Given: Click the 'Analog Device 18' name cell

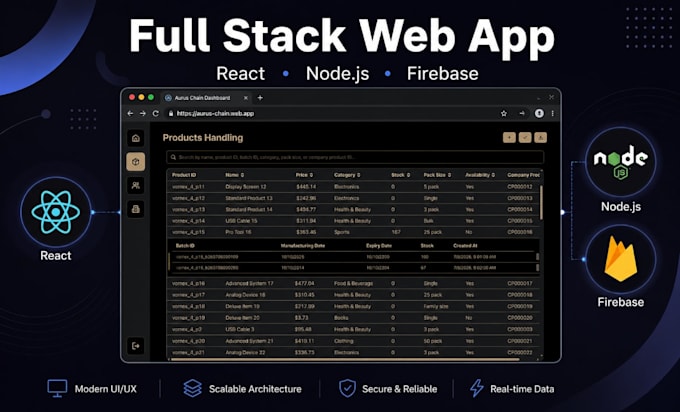Looking at the screenshot, I should [245, 295].
